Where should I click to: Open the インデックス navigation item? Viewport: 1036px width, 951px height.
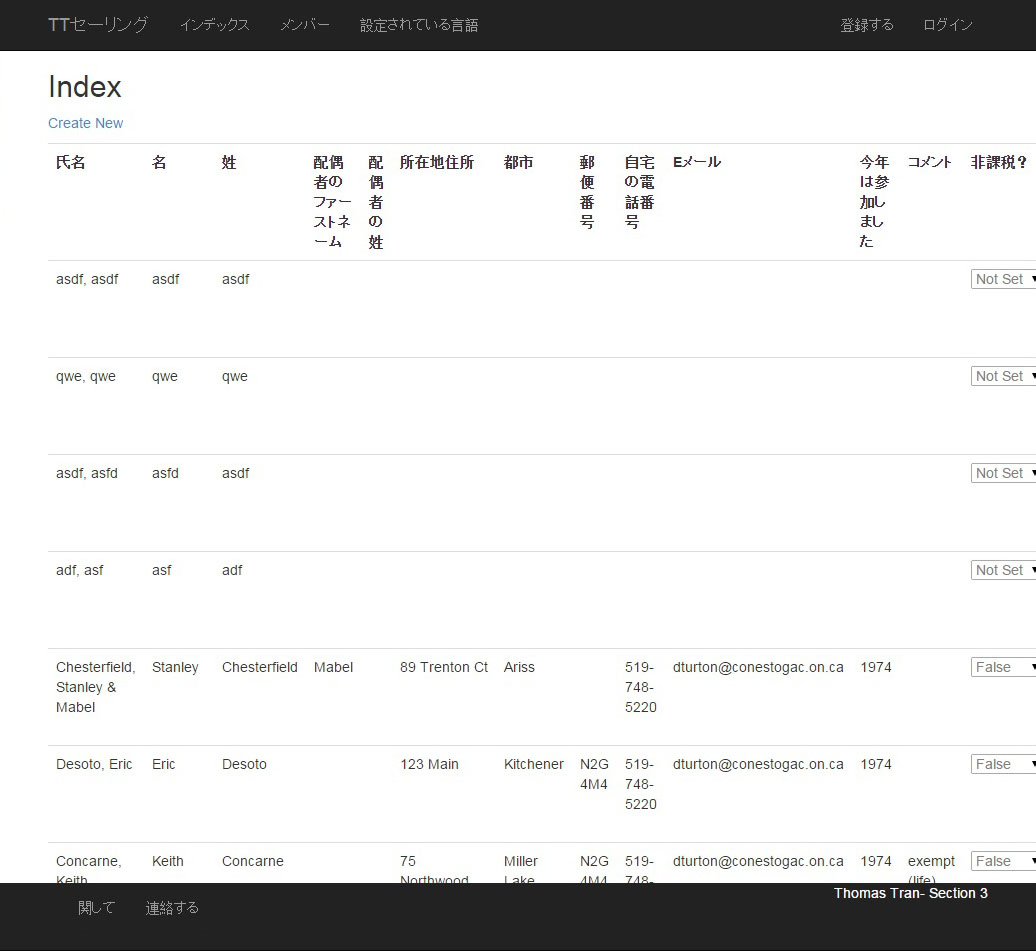click(214, 25)
